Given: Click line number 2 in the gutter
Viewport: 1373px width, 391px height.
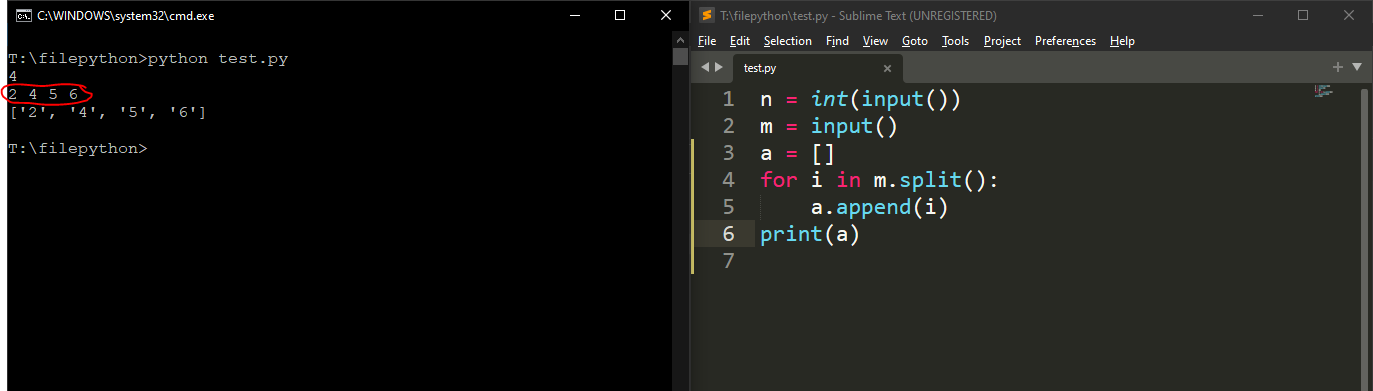Looking at the screenshot, I should coord(728,126).
